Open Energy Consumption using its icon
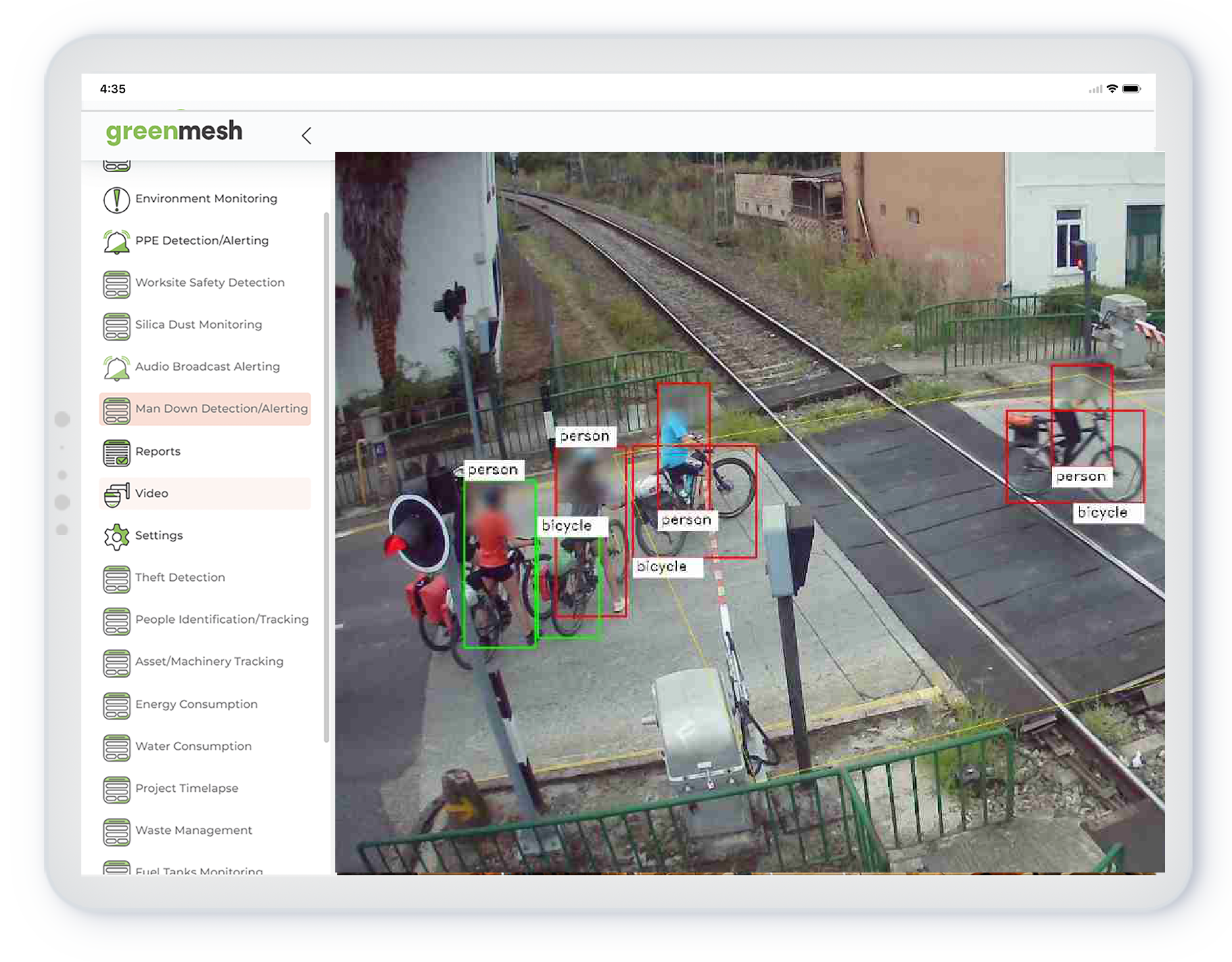 (x=116, y=704)
